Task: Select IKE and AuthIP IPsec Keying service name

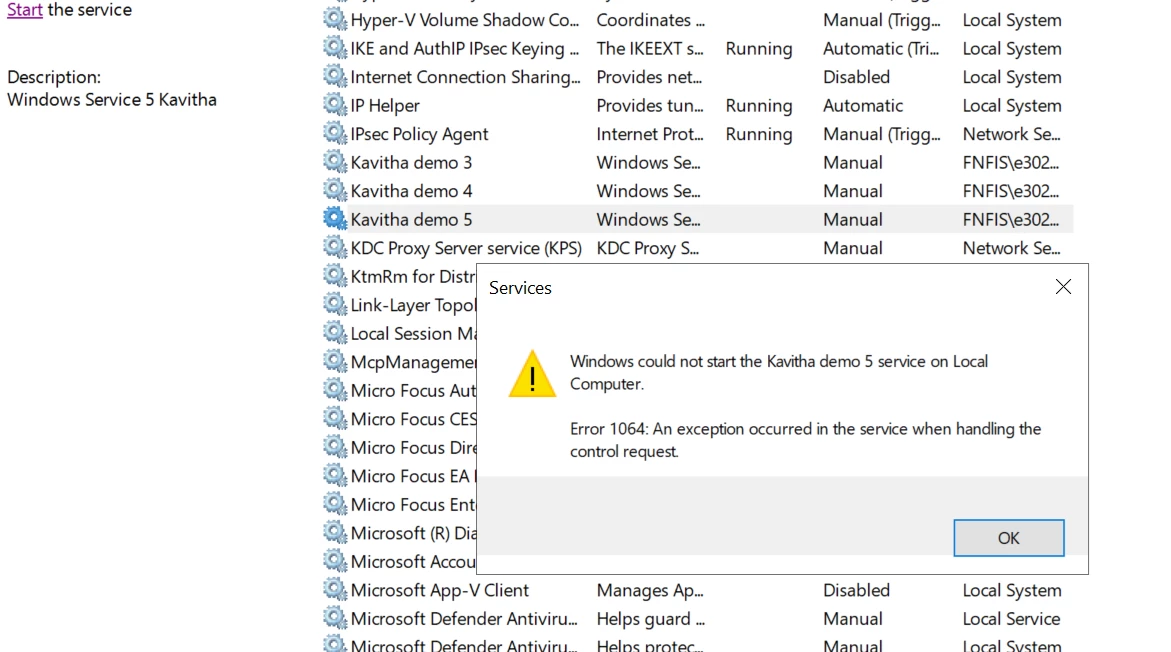Action: click(x=465, y=49)
